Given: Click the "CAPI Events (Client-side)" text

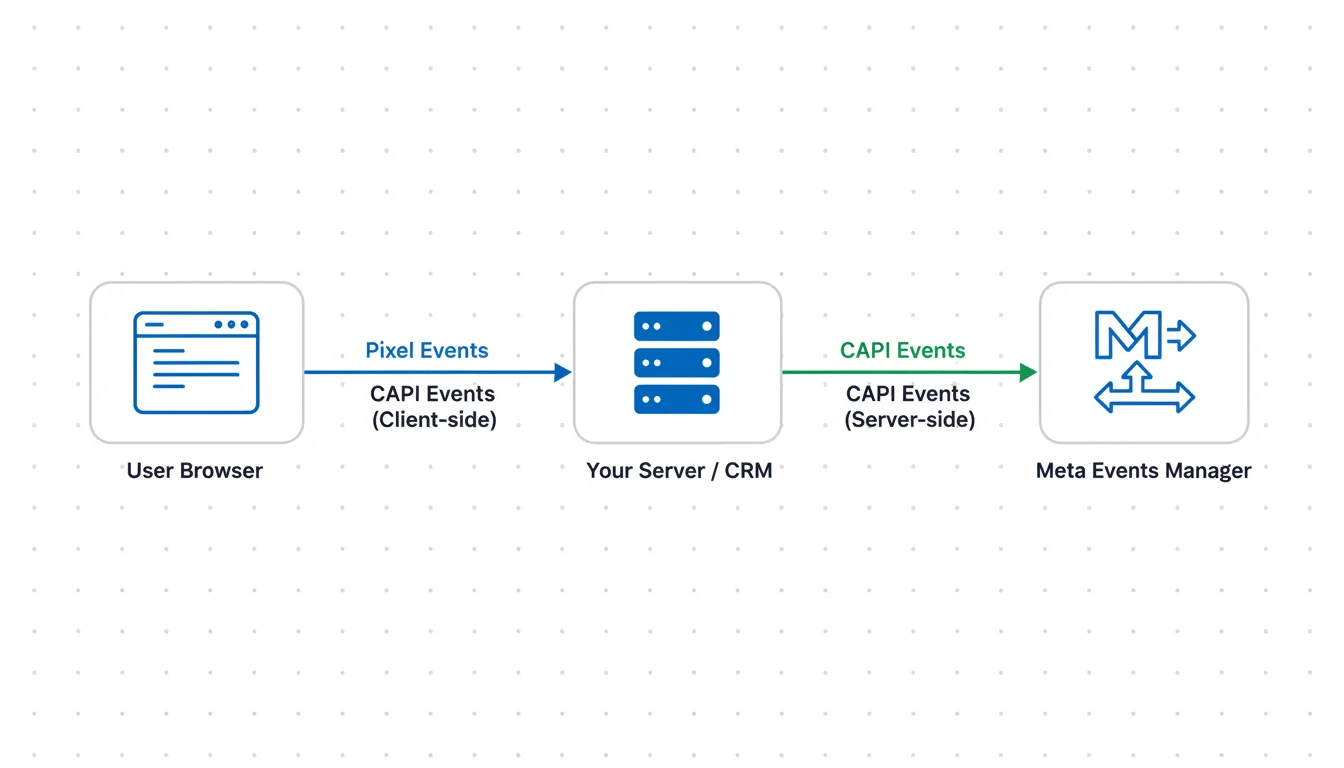Looking at the screenshot, I should (x=433, y=407).
